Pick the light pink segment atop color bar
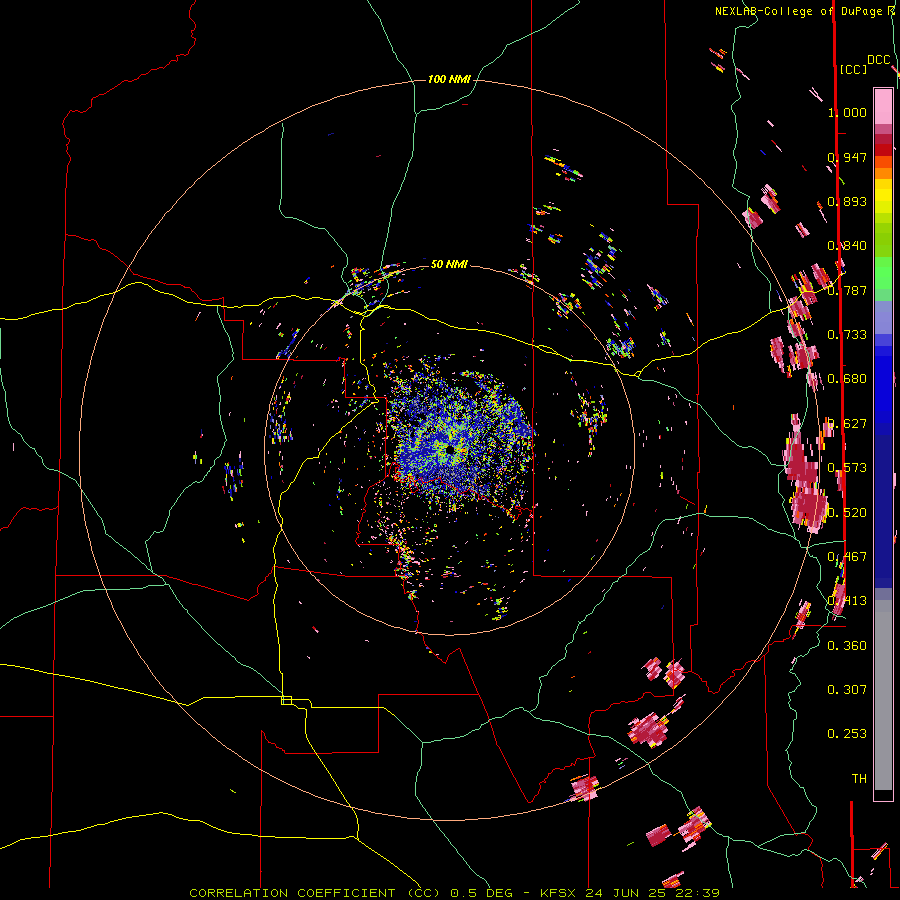The image size is (900, 900). pyautogui.click(x=883, y=106)
